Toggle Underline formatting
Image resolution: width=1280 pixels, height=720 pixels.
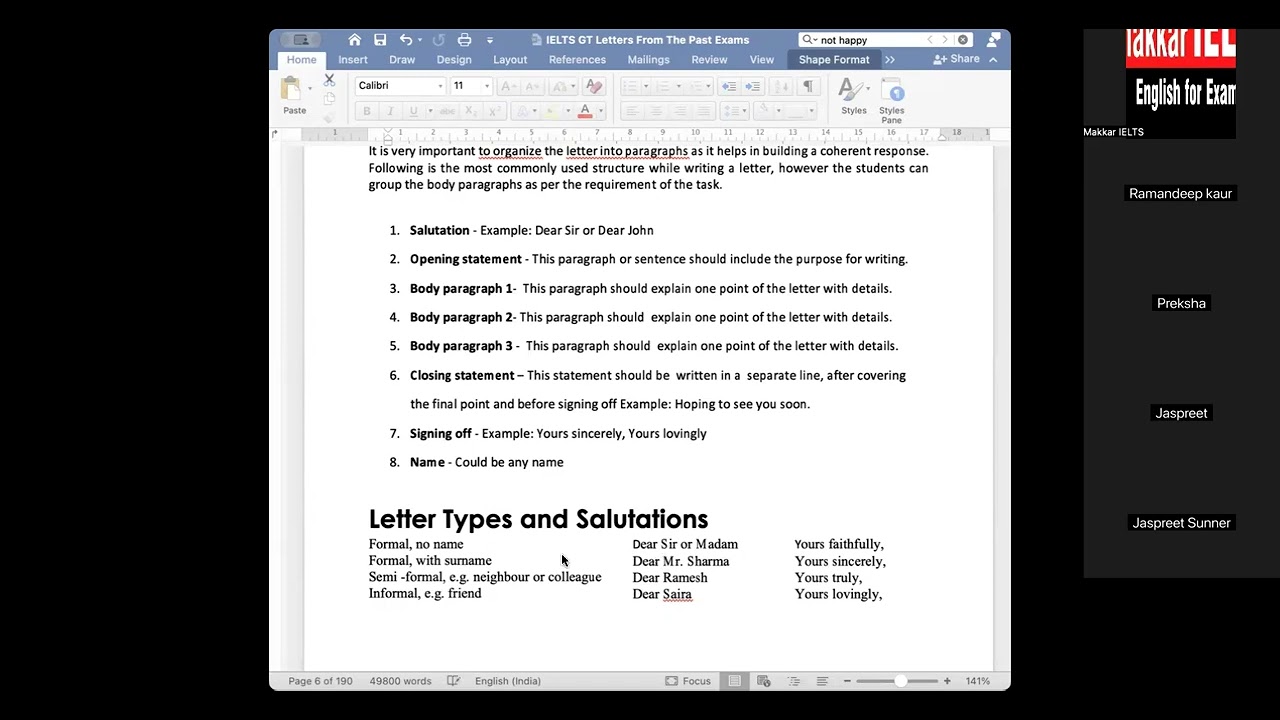tap(413, 111)
